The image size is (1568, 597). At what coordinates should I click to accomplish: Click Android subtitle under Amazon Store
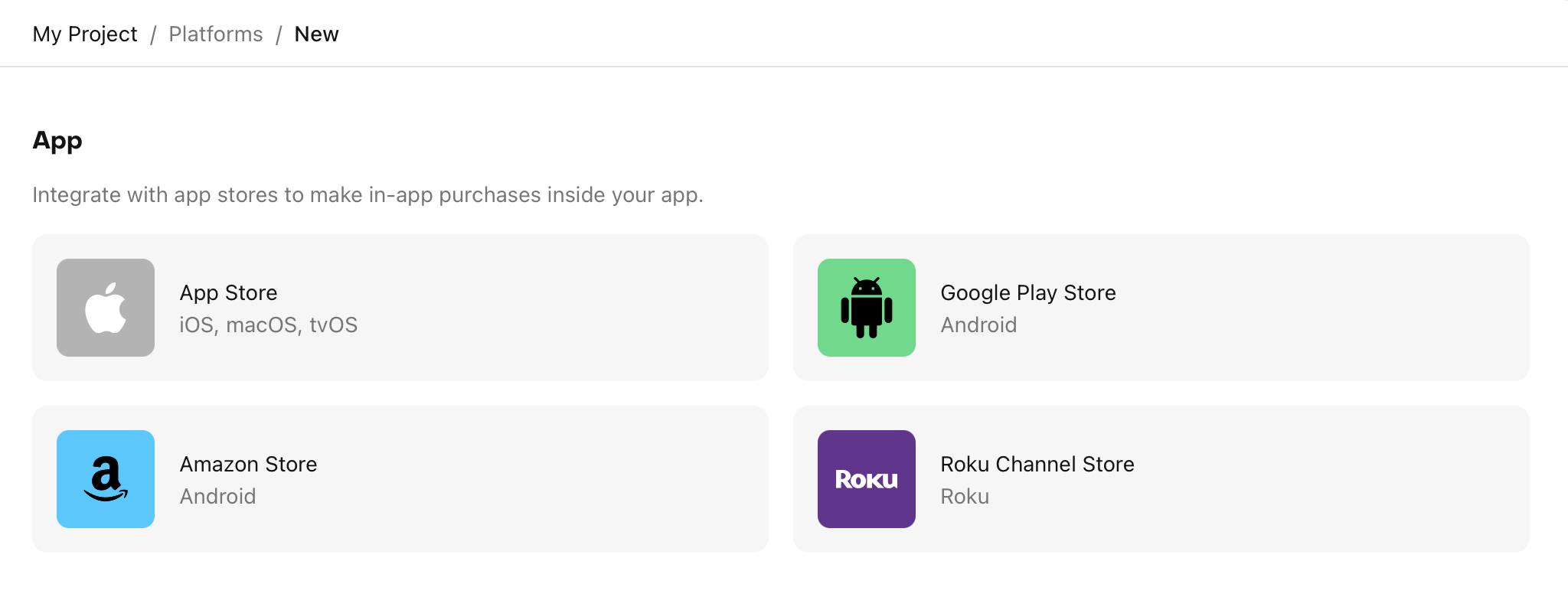click(217, 497)
